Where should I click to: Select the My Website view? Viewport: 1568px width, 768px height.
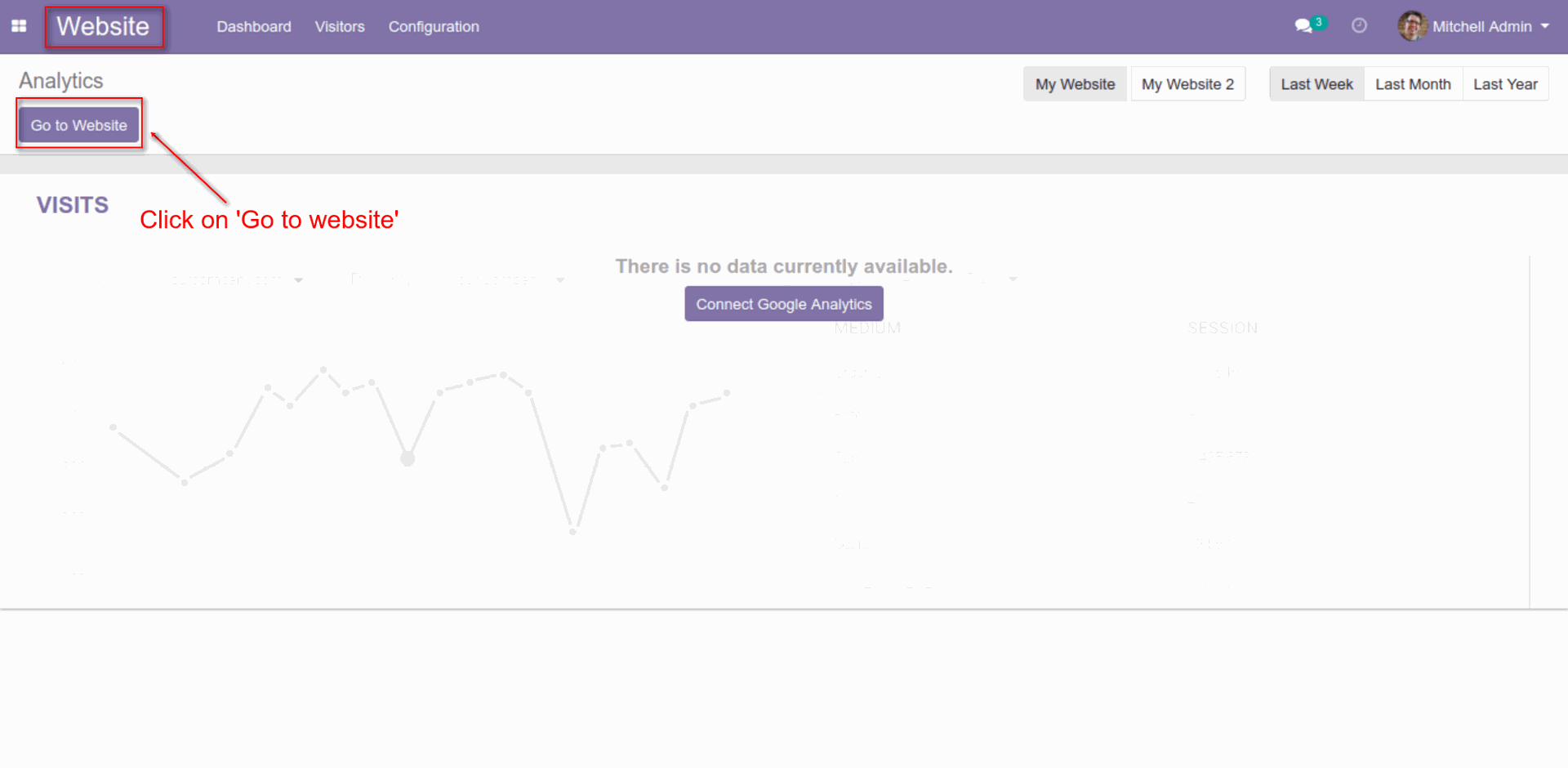click(1075, 83)
